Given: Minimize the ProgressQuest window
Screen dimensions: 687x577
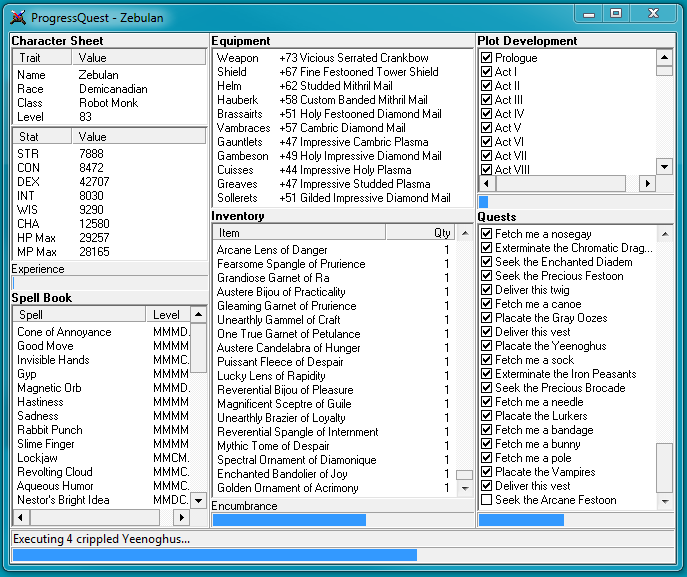Looking at the screenshot, I should pyautogui.click(x=589, y=14).
